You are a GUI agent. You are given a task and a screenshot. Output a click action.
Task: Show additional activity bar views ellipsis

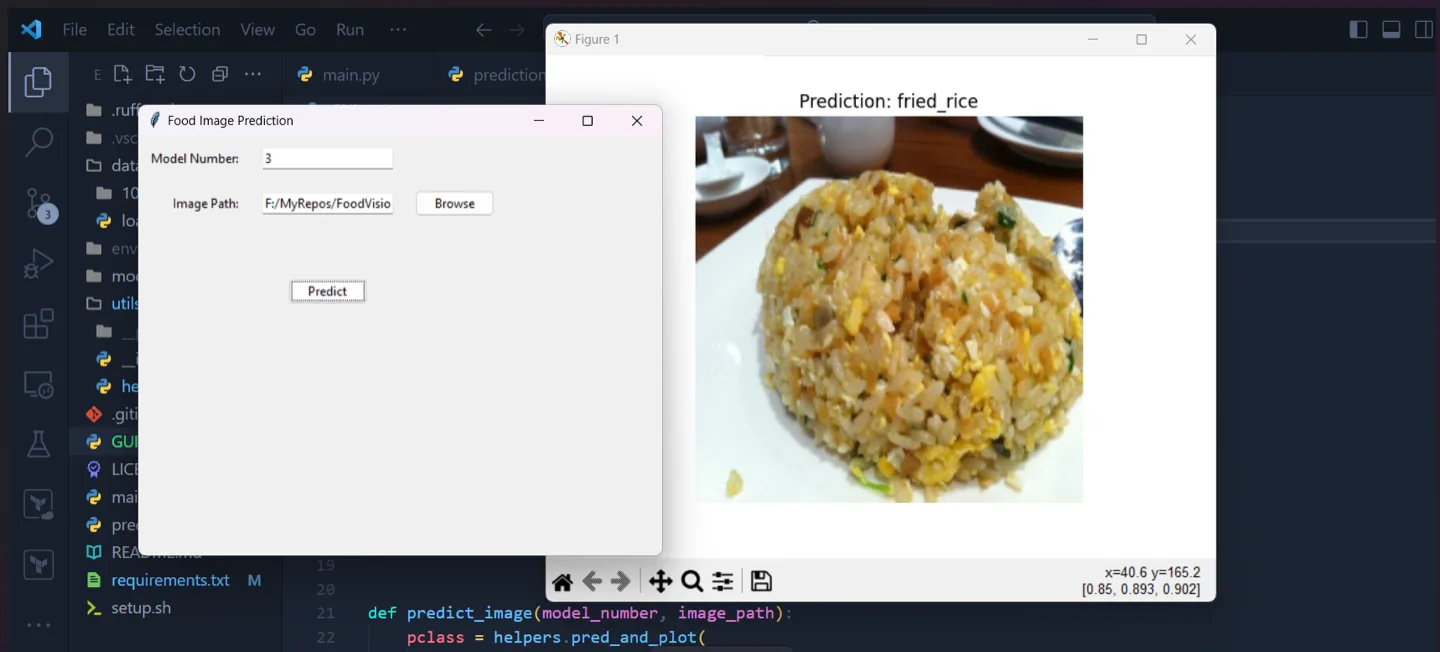click(x=38, y=625)
